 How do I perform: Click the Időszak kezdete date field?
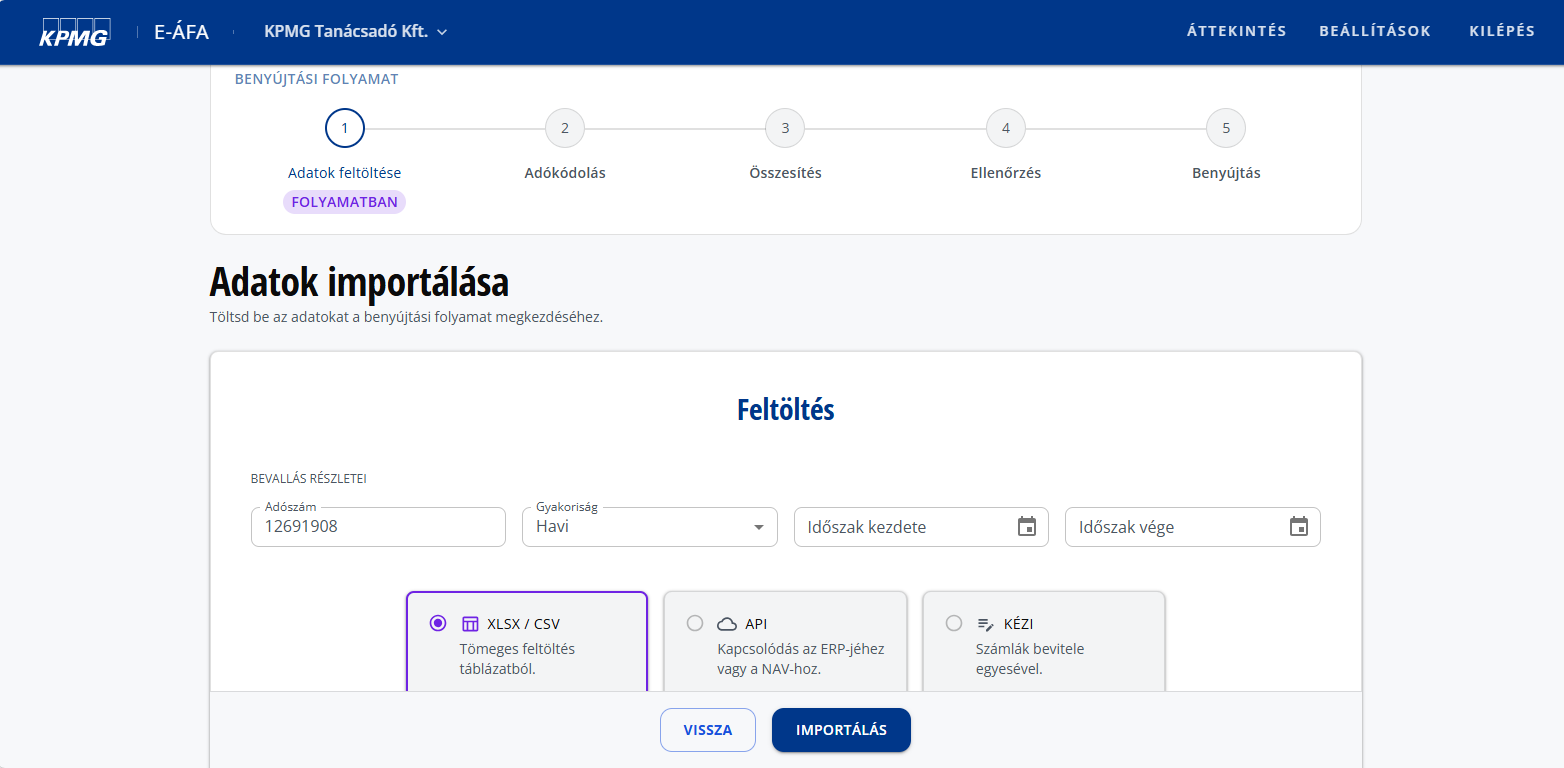point(921,527)
